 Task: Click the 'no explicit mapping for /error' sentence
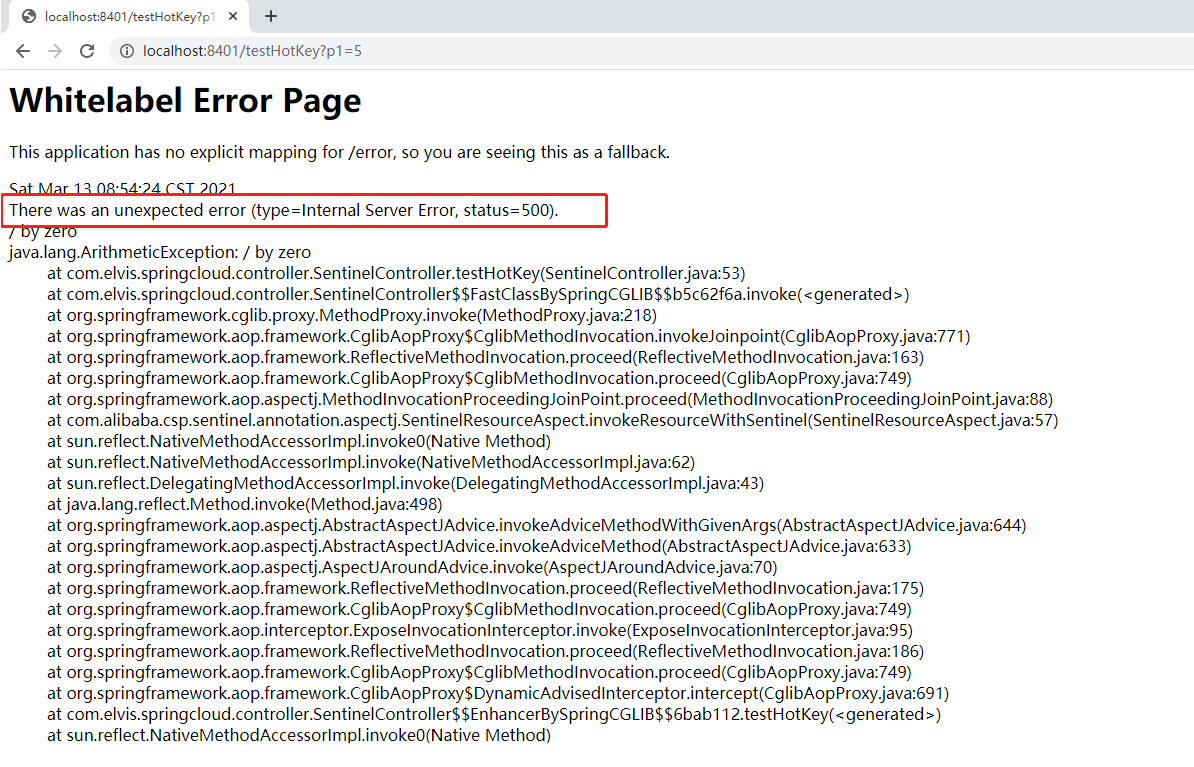[340, 152]
